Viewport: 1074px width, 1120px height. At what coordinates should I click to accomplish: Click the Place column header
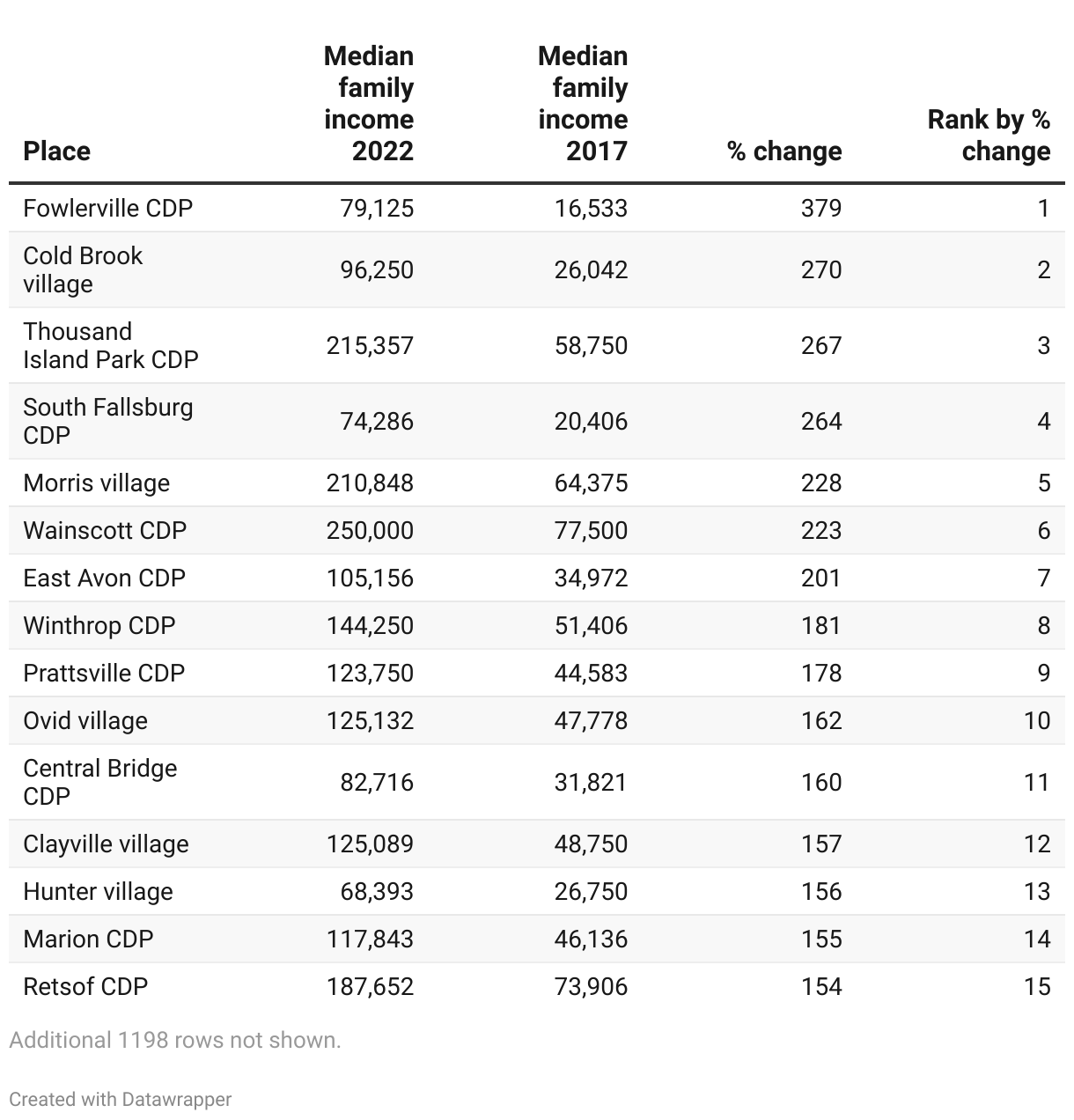(57, 151)
